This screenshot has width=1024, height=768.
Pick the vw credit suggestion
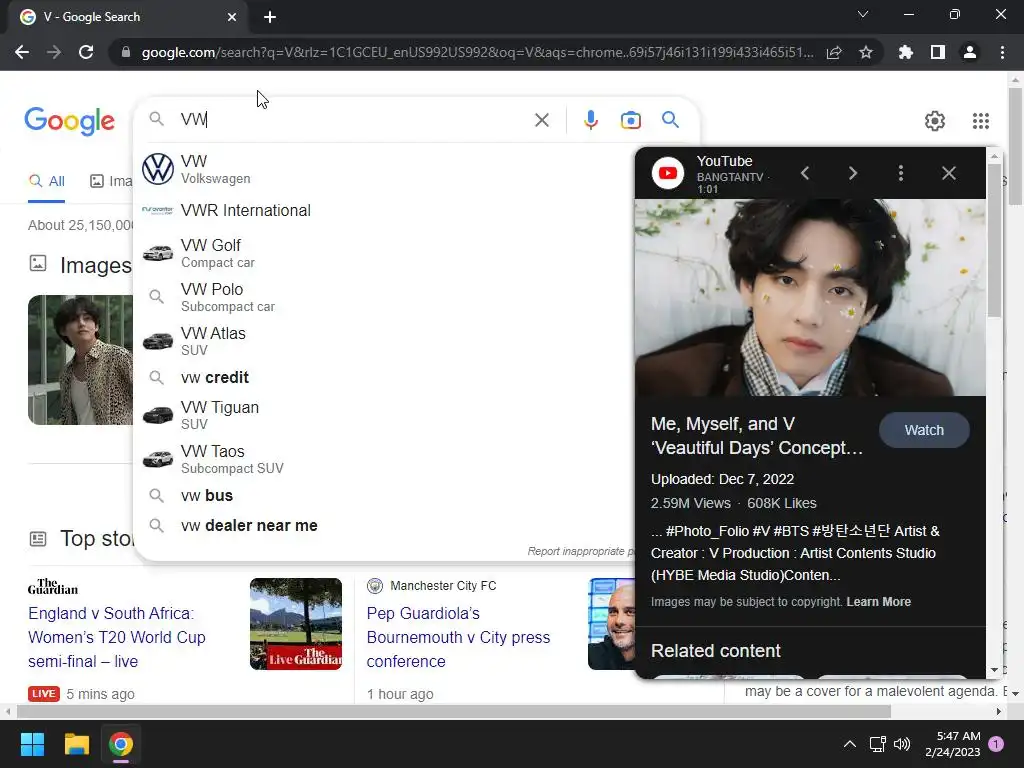coord(385,377)
